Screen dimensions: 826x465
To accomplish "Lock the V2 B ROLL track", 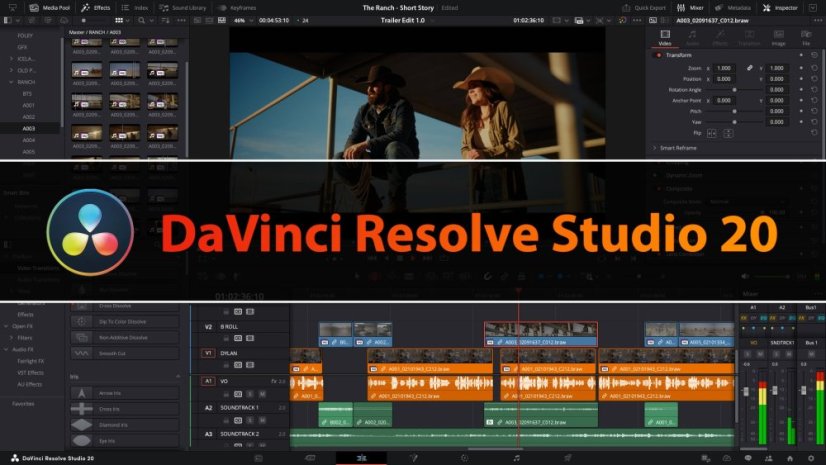I will pos(226,338).
